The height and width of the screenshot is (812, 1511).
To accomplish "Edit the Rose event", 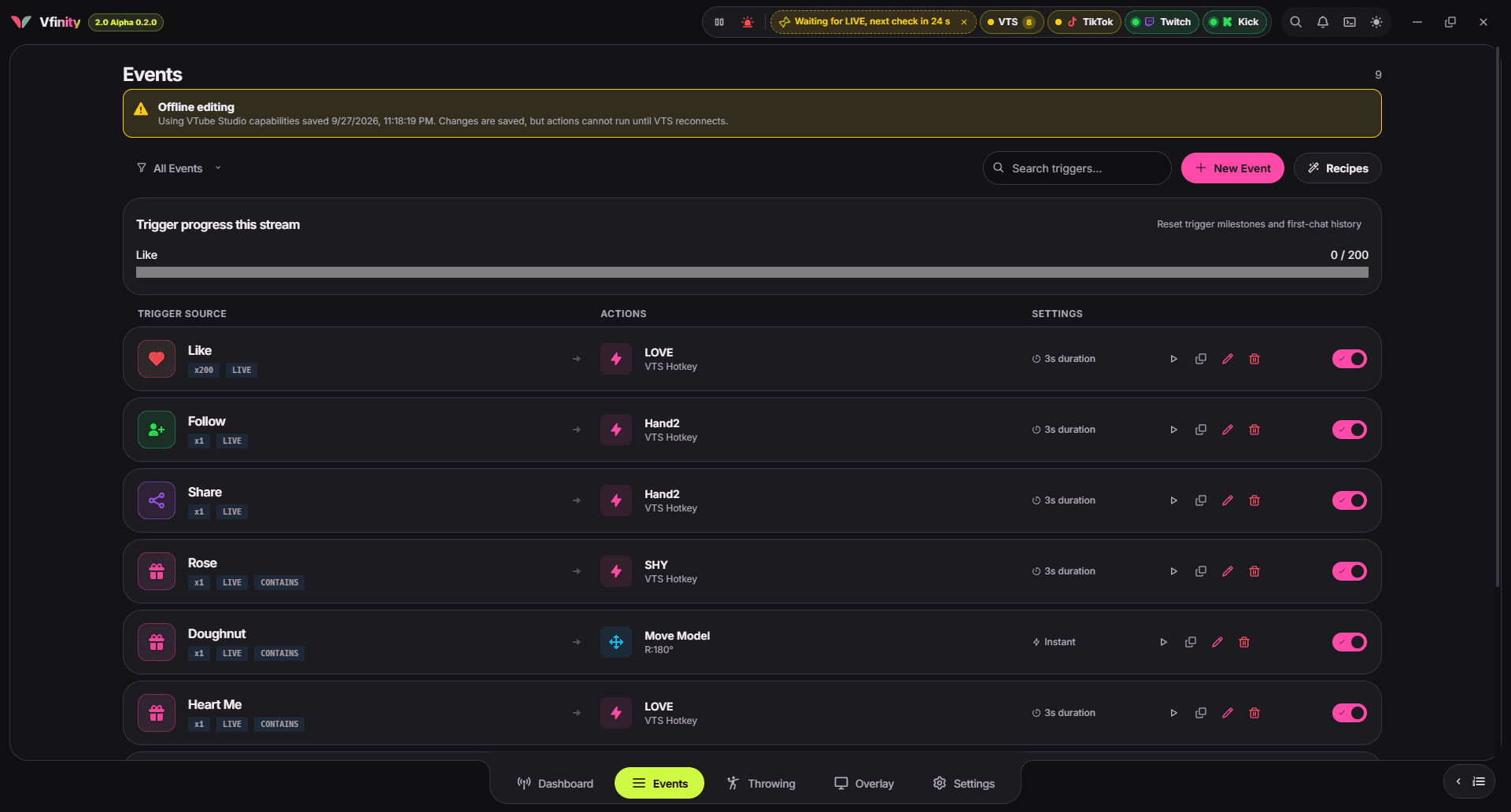I will coord(1227,571).
